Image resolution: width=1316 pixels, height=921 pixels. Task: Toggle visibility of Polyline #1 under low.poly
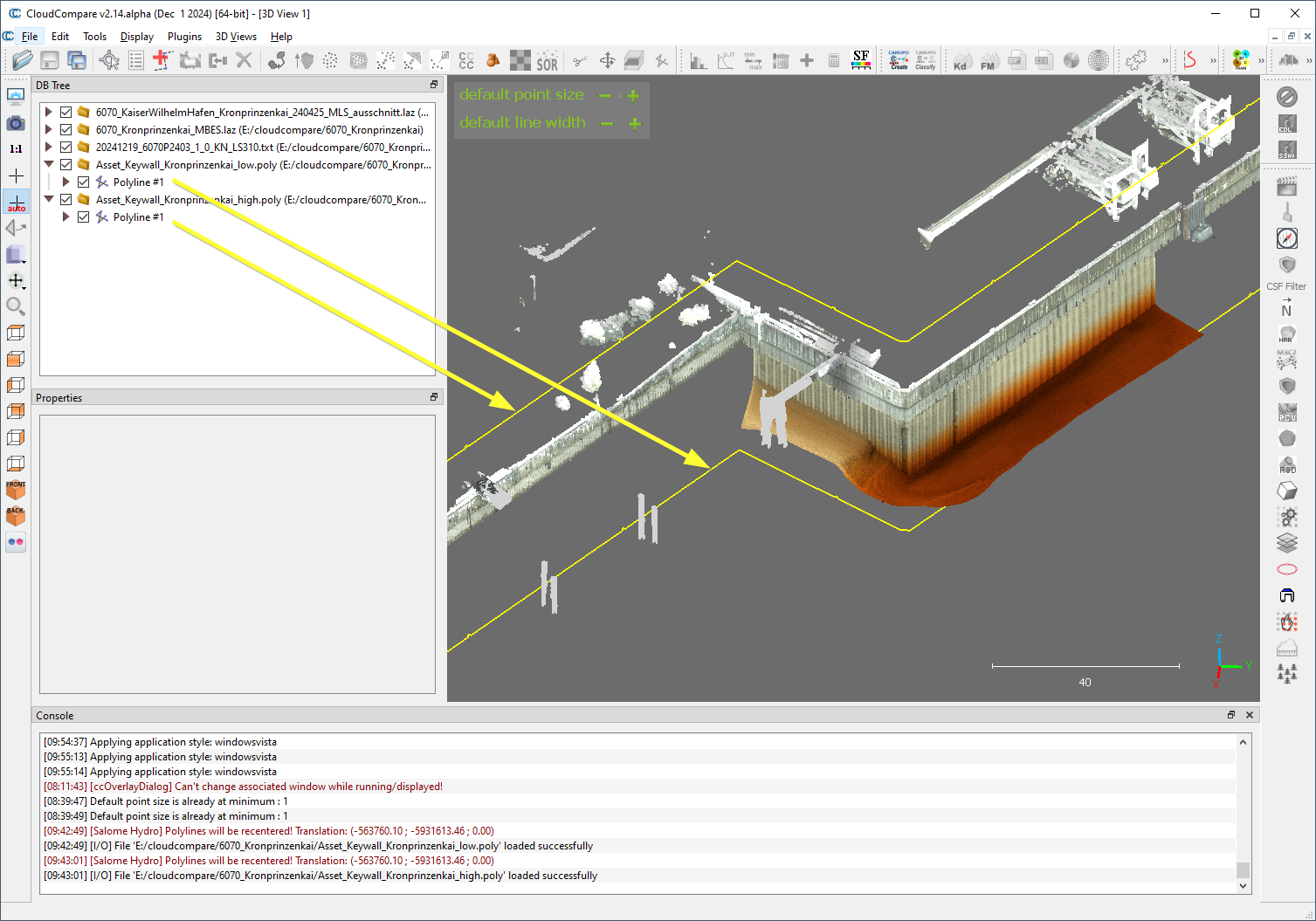tap(84, 182)
